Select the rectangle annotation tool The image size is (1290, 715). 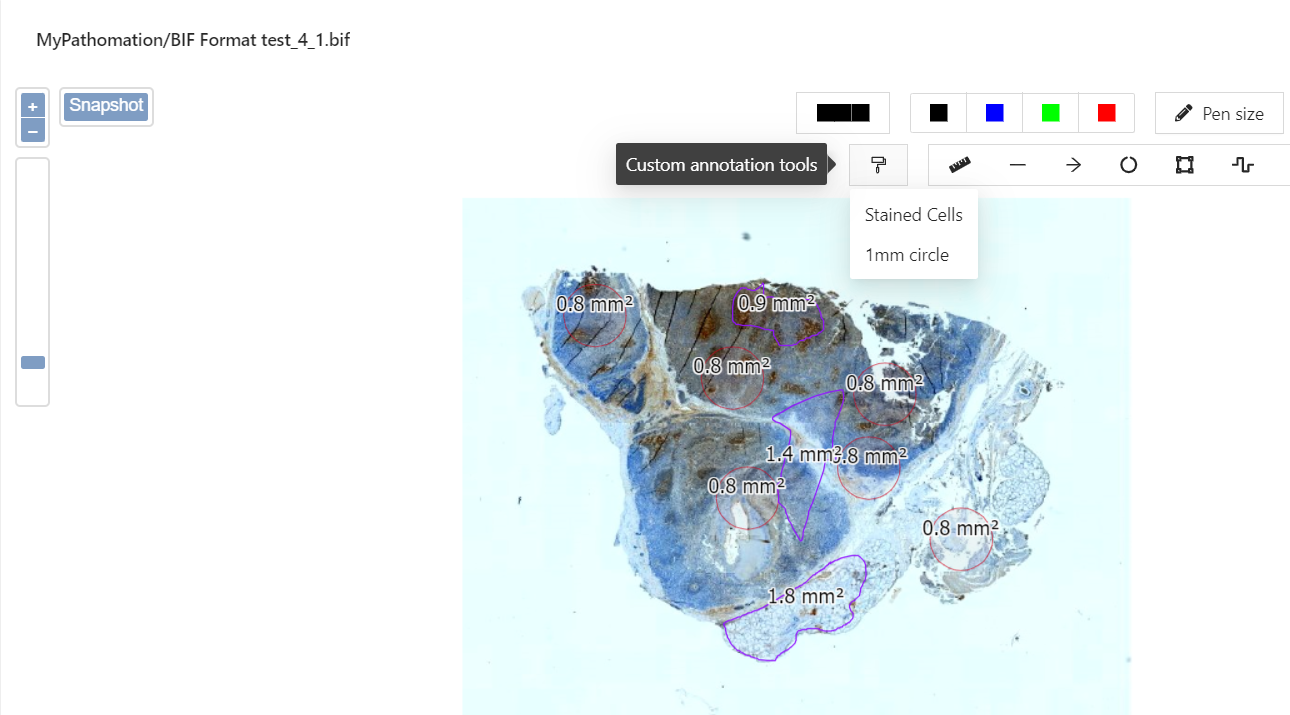pos(1185,165)
